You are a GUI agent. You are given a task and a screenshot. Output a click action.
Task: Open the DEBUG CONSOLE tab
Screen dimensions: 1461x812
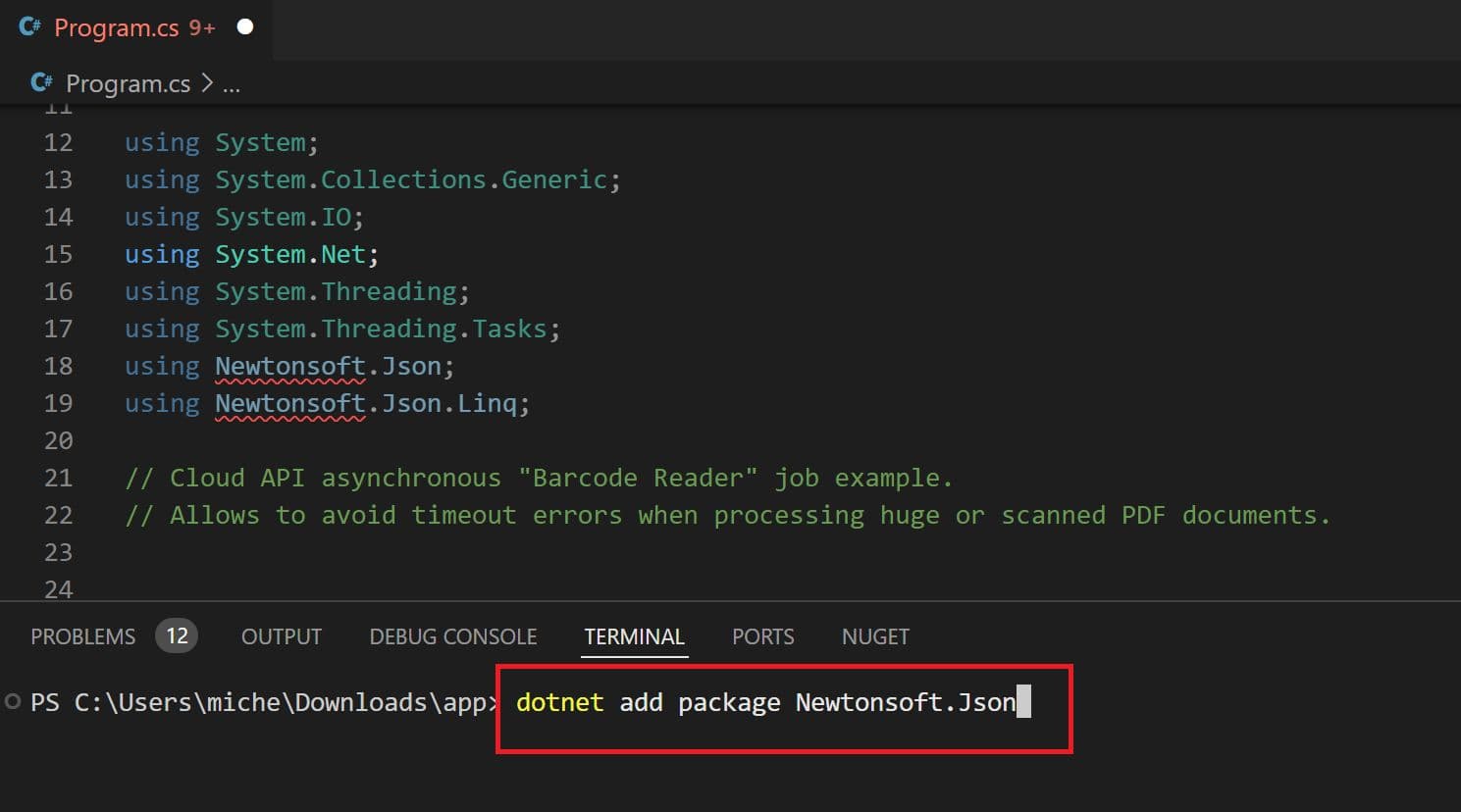pyautogui.click(x=453, y=636)
